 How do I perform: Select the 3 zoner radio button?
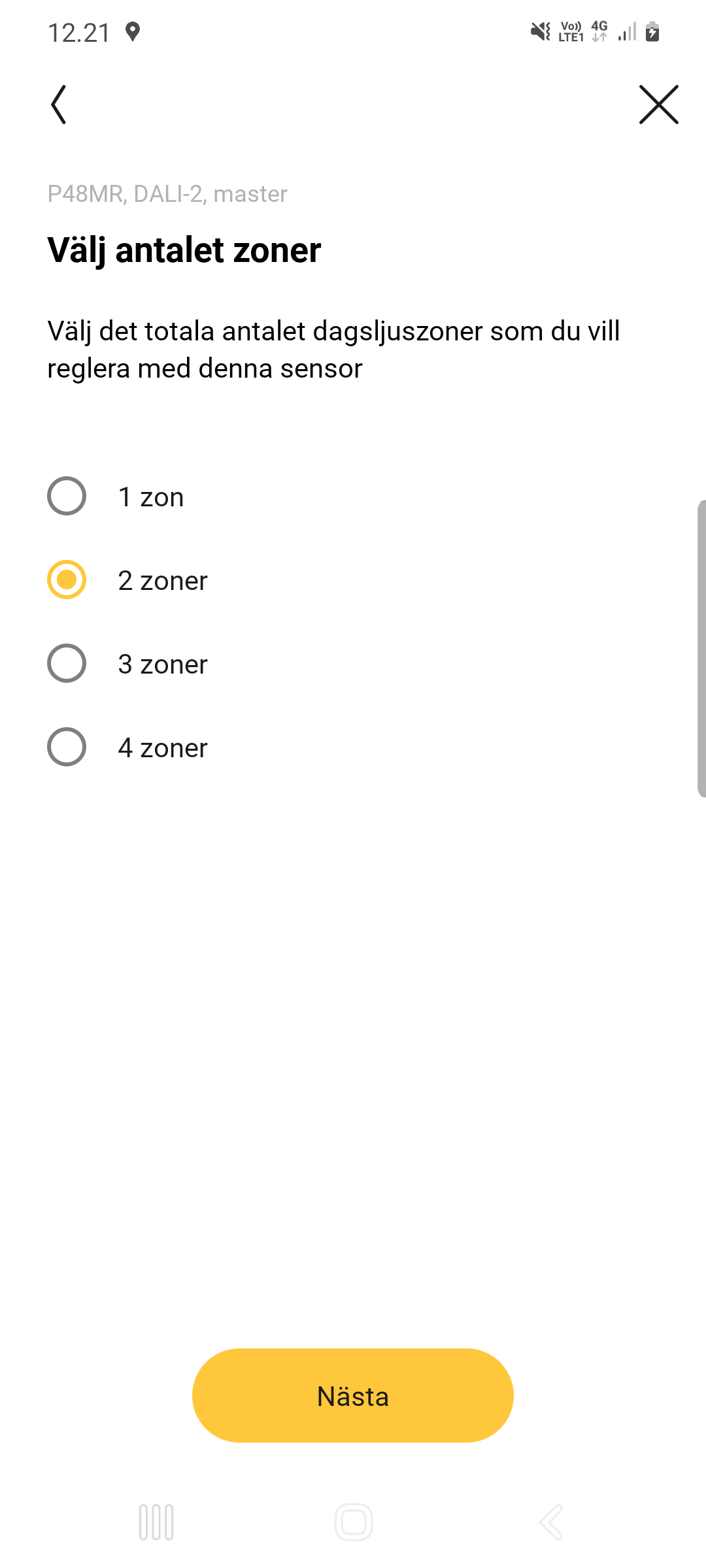pos(67,664)
